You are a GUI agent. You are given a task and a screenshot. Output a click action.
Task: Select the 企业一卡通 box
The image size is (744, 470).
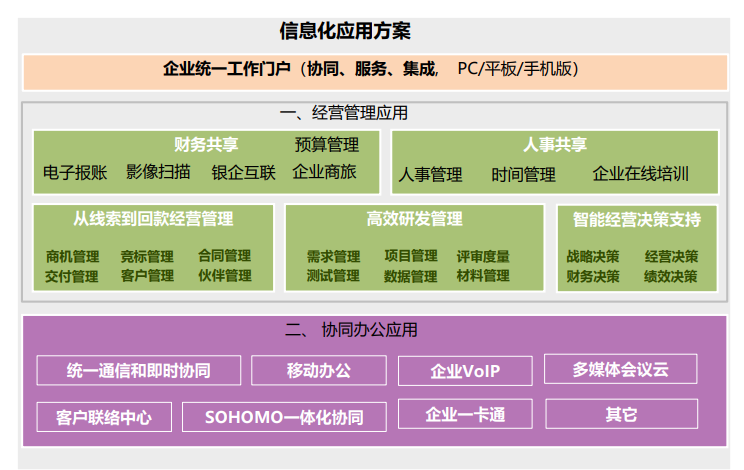pyautogui.click(x=465, y=414)
